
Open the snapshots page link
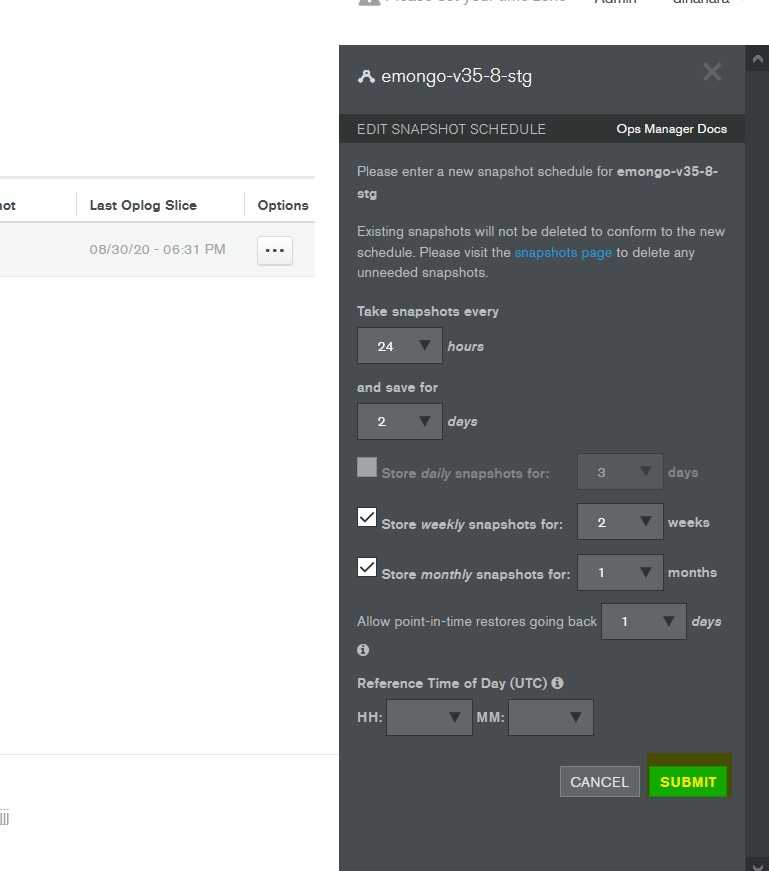click(x=563, y=253)
